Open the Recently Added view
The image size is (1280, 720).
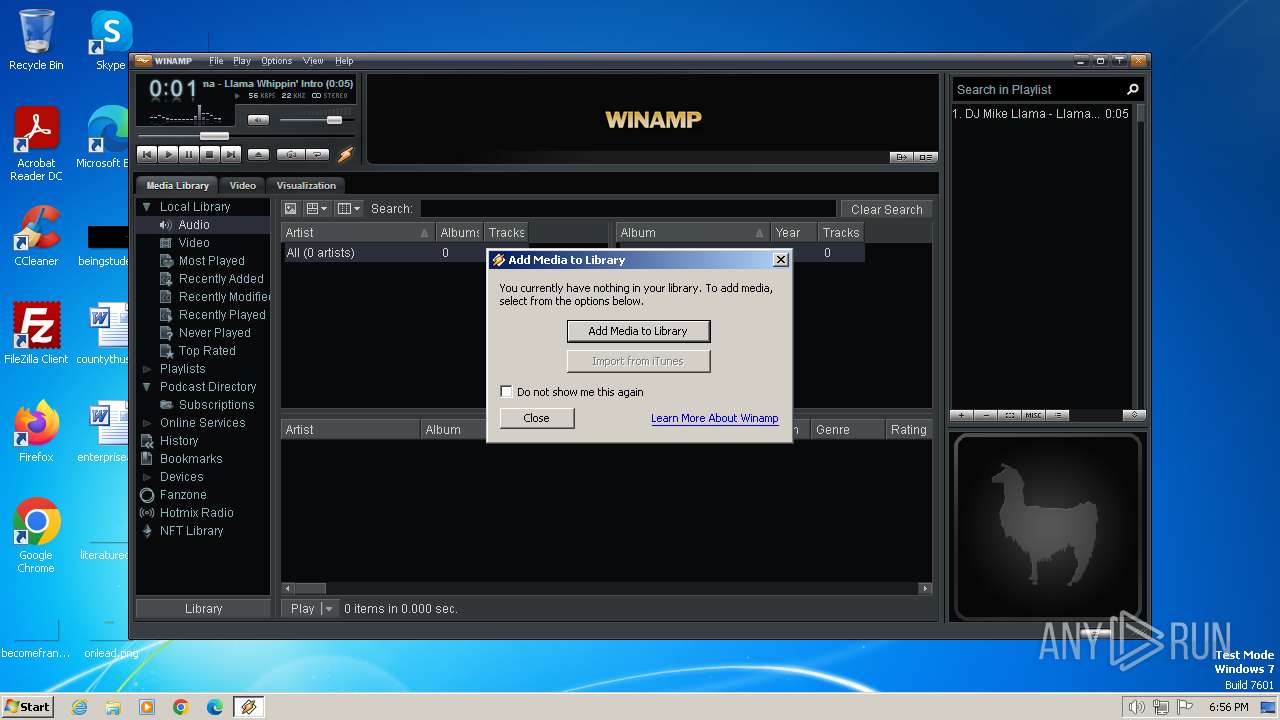[x=221, y=279]
